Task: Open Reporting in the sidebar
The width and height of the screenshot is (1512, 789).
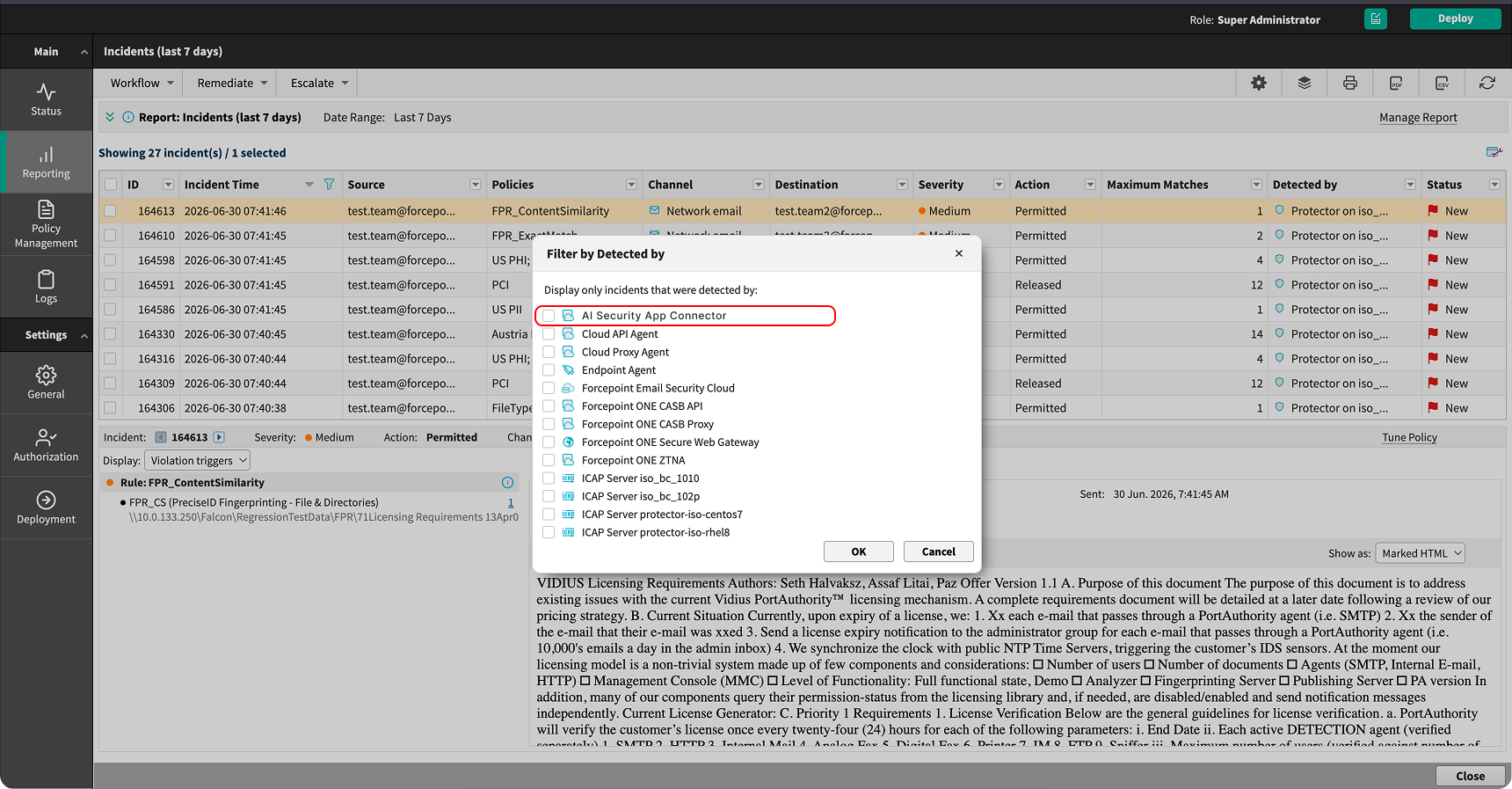Action: click(x=46, y=163)
